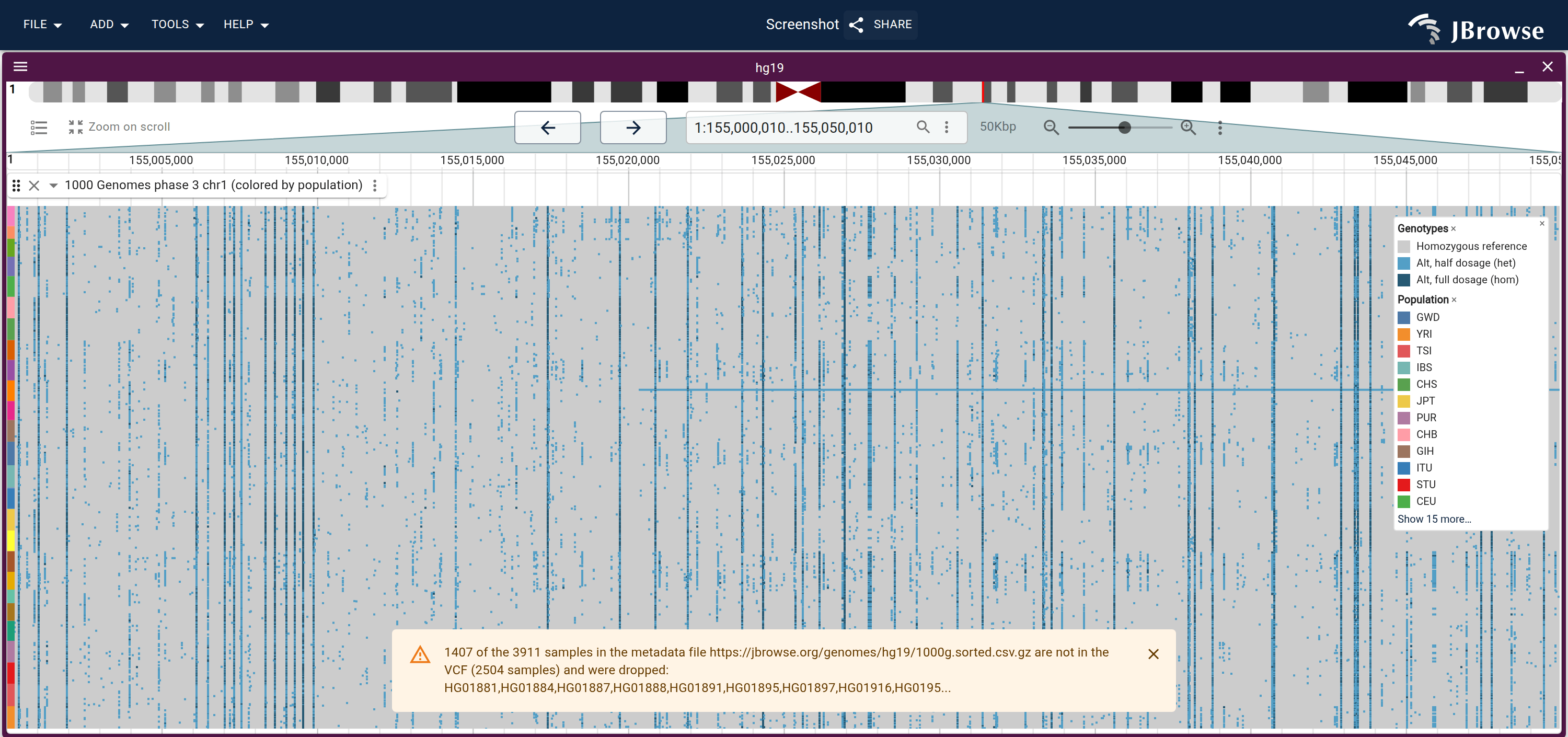Screen dimensions: 1568x737
Task: Click the YRI population swatch
Action: pyautogui.click(x=1404, y=334)
